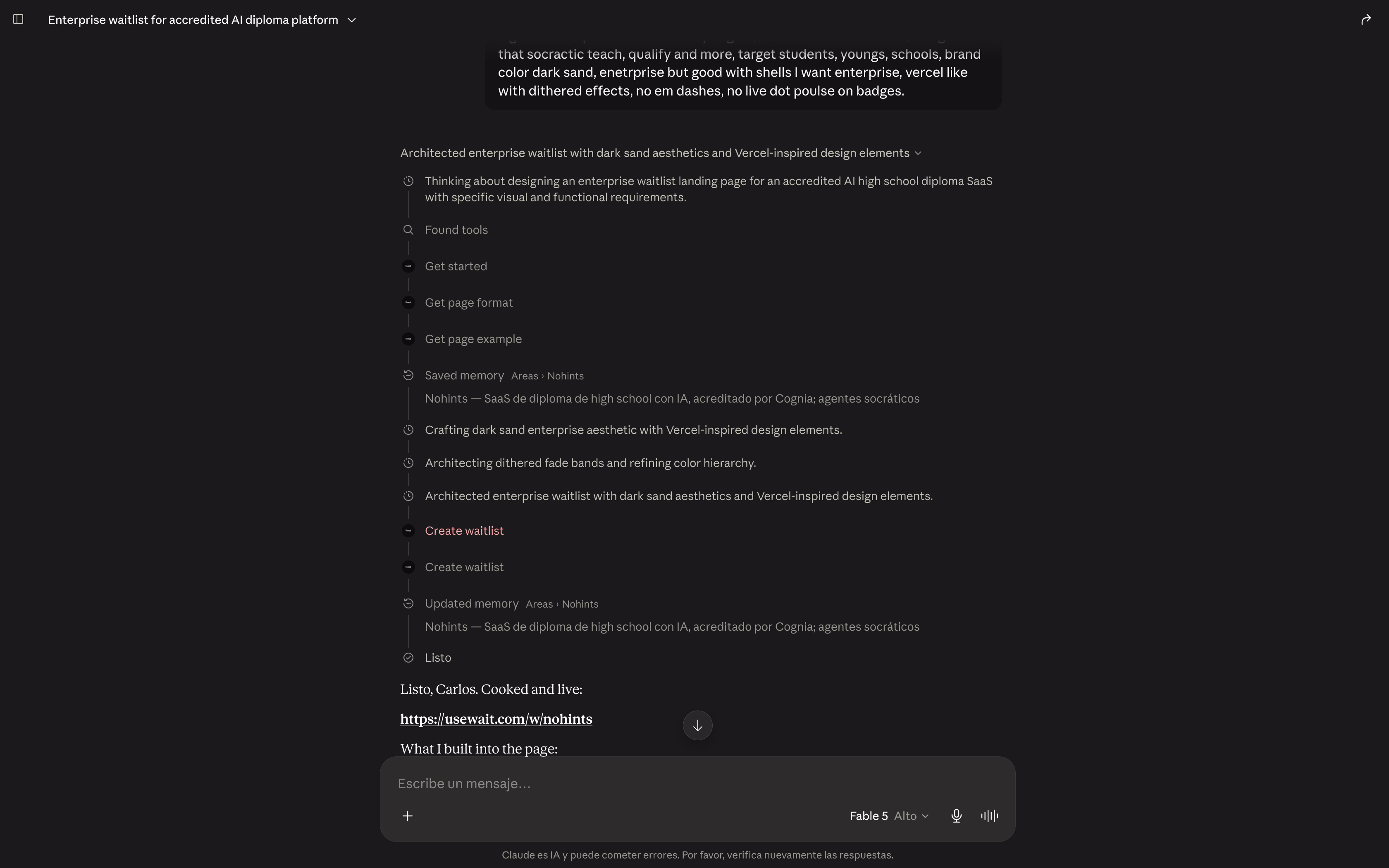Click the Found tools search icon
The height and width of the screenshot is (868, 1389).
click(408, 230)
